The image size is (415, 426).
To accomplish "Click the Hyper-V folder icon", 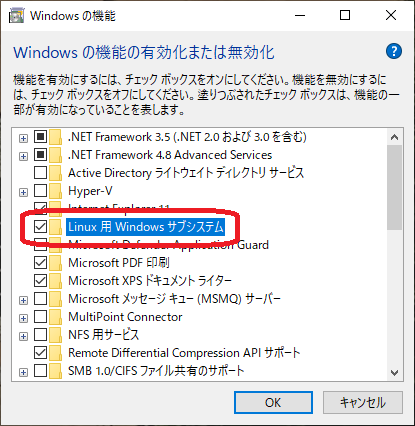I will [55, 191].
